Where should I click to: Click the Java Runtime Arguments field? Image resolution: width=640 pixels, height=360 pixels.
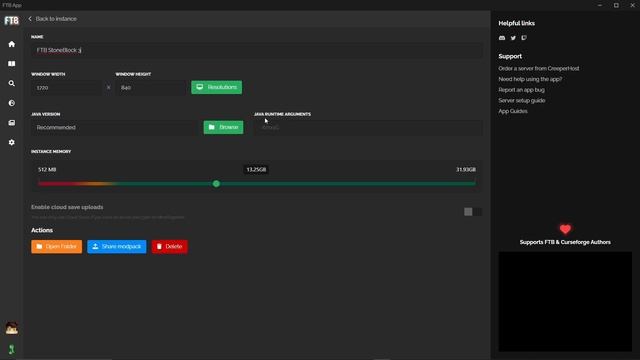tap(368, 127)
